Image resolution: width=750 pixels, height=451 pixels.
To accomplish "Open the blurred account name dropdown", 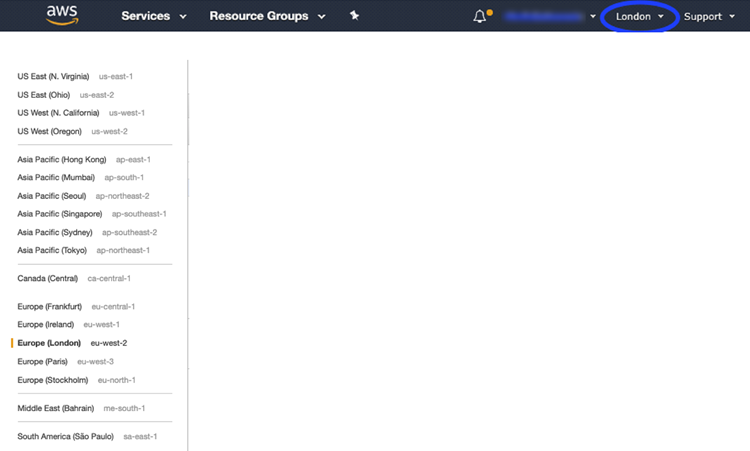I will (x=550, y=16).
